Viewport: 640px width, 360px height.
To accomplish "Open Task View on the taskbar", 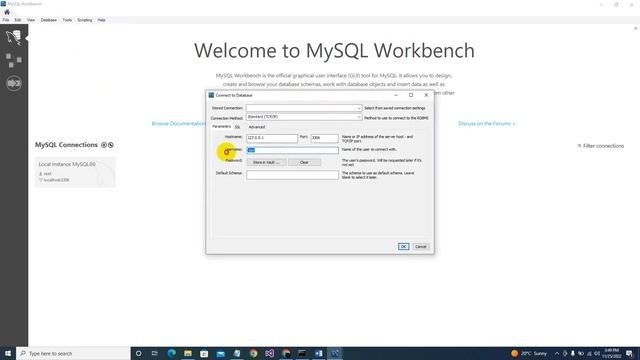I will [x=155, y=353].
